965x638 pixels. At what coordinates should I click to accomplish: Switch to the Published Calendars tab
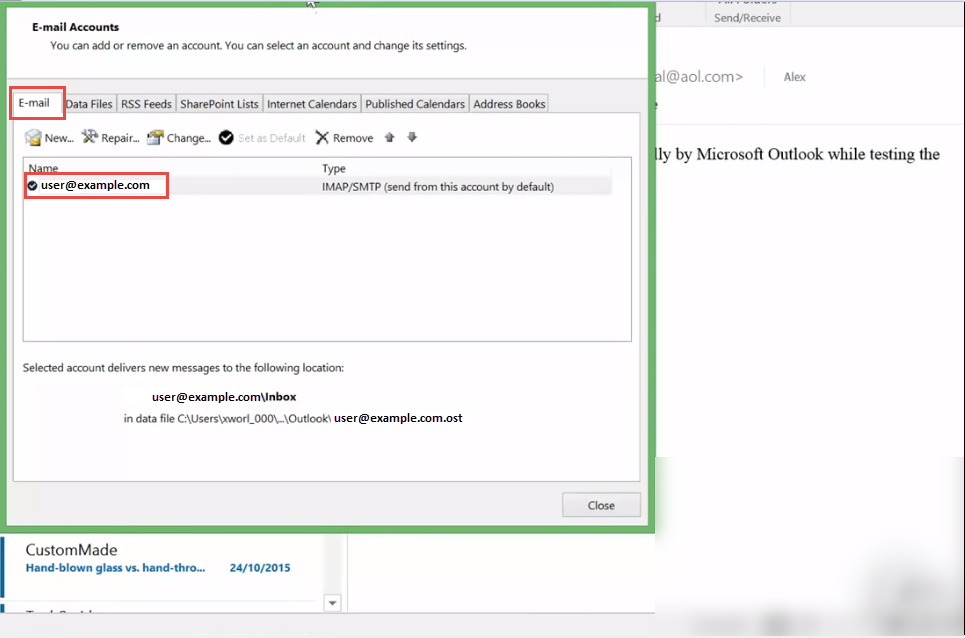coord(414,103)
